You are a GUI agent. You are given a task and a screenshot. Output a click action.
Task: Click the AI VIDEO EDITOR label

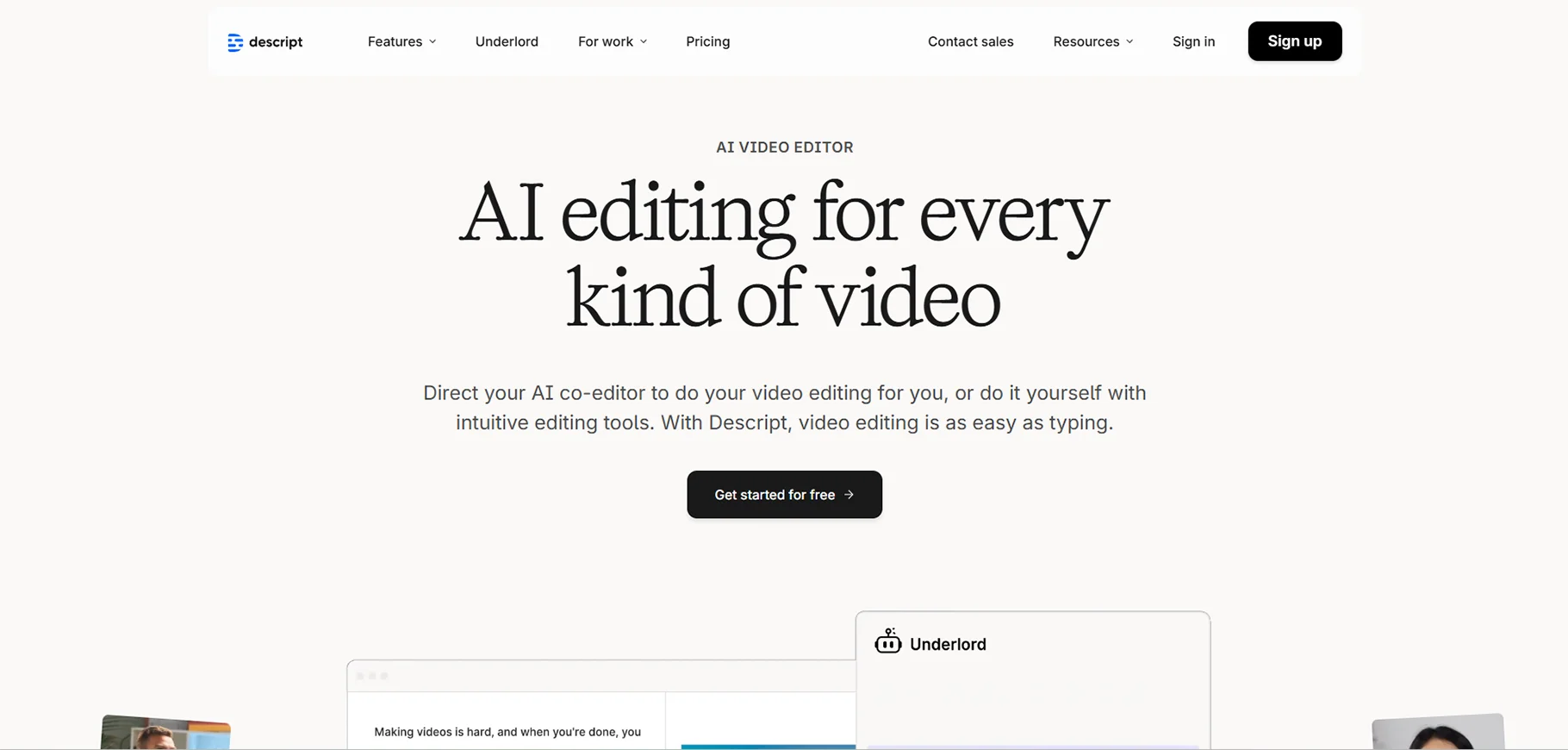(785, 147)
